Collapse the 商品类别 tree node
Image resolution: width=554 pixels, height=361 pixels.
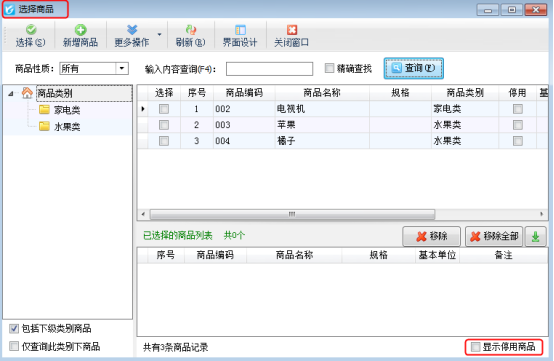(x=11, y=94)
